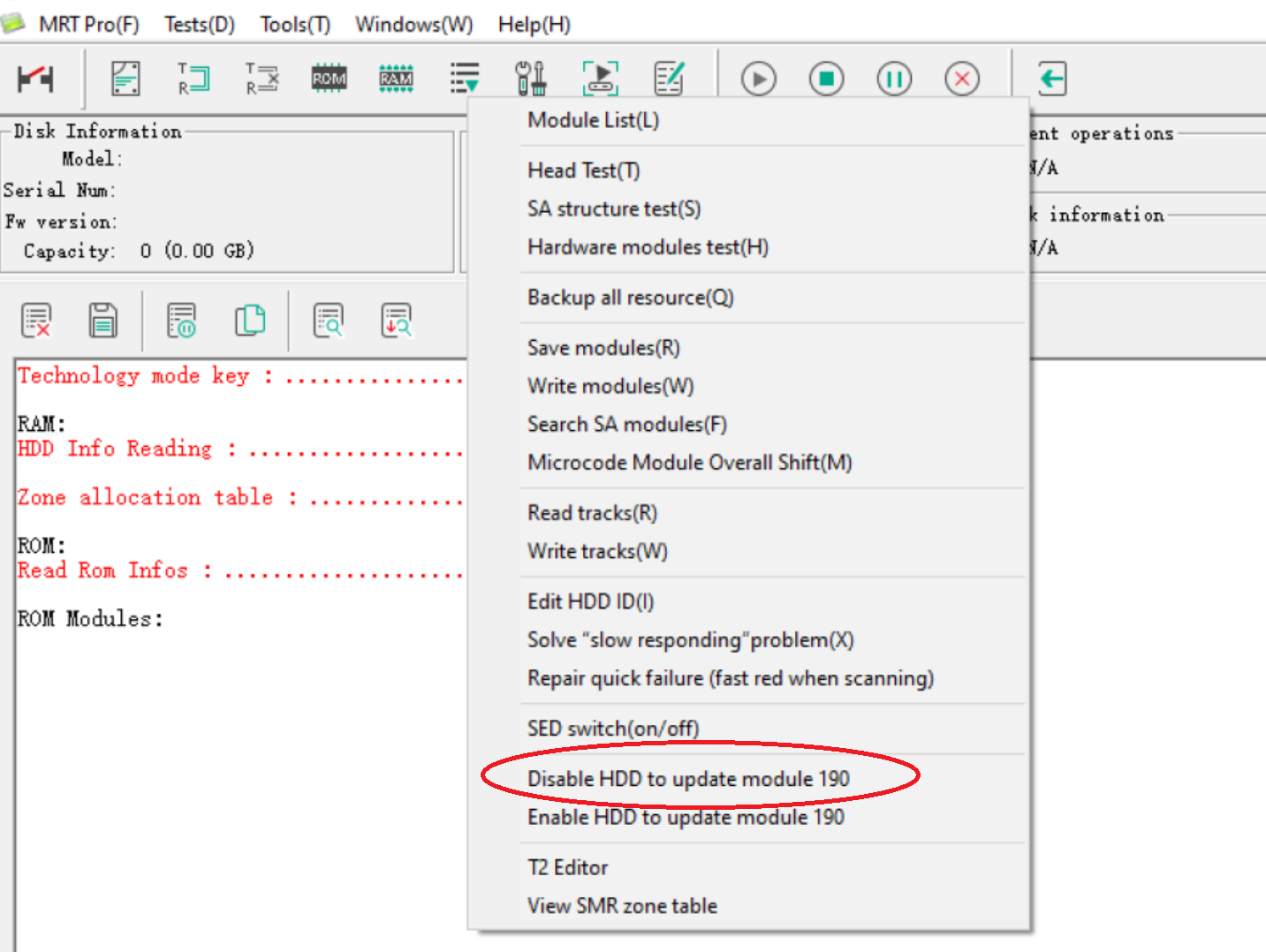Click the 'Technology mode key' log line
1266x952 pixels.
[x=241, y=376]
